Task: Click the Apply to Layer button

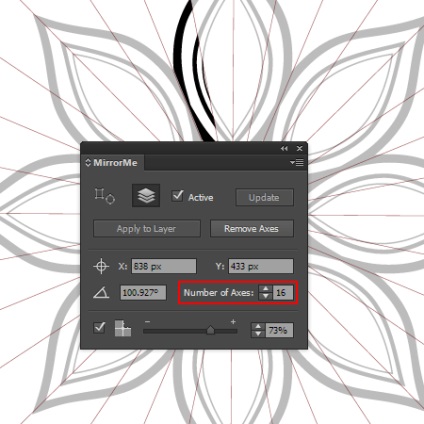Action: point(147,229)
